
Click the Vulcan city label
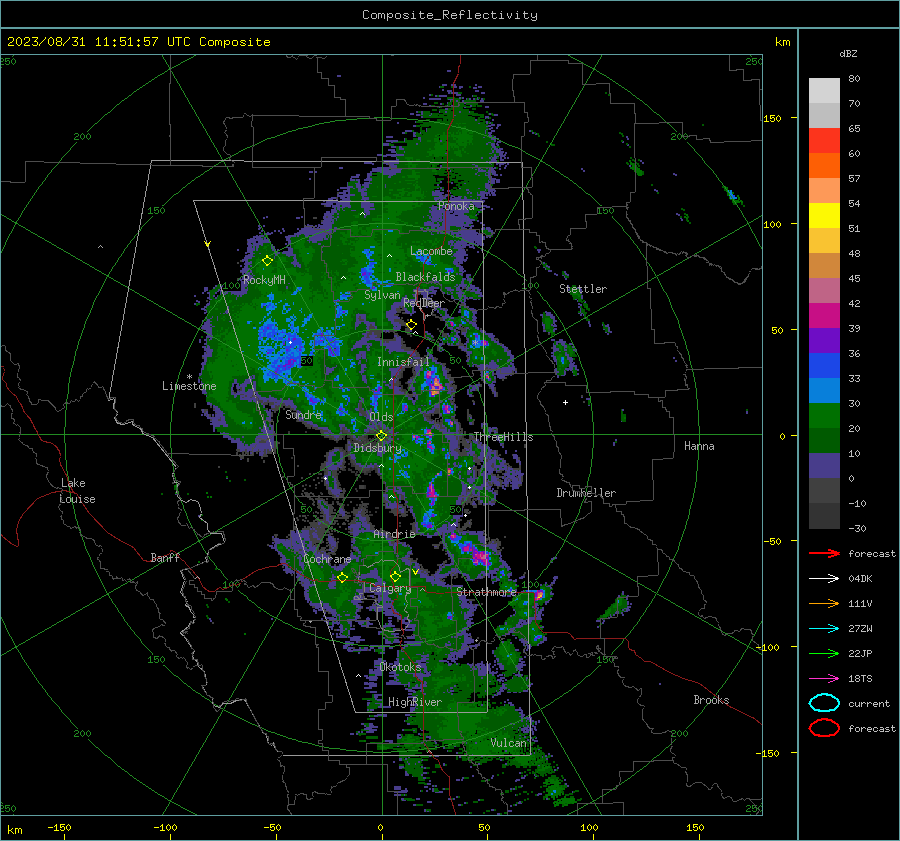tap(508, 743)
